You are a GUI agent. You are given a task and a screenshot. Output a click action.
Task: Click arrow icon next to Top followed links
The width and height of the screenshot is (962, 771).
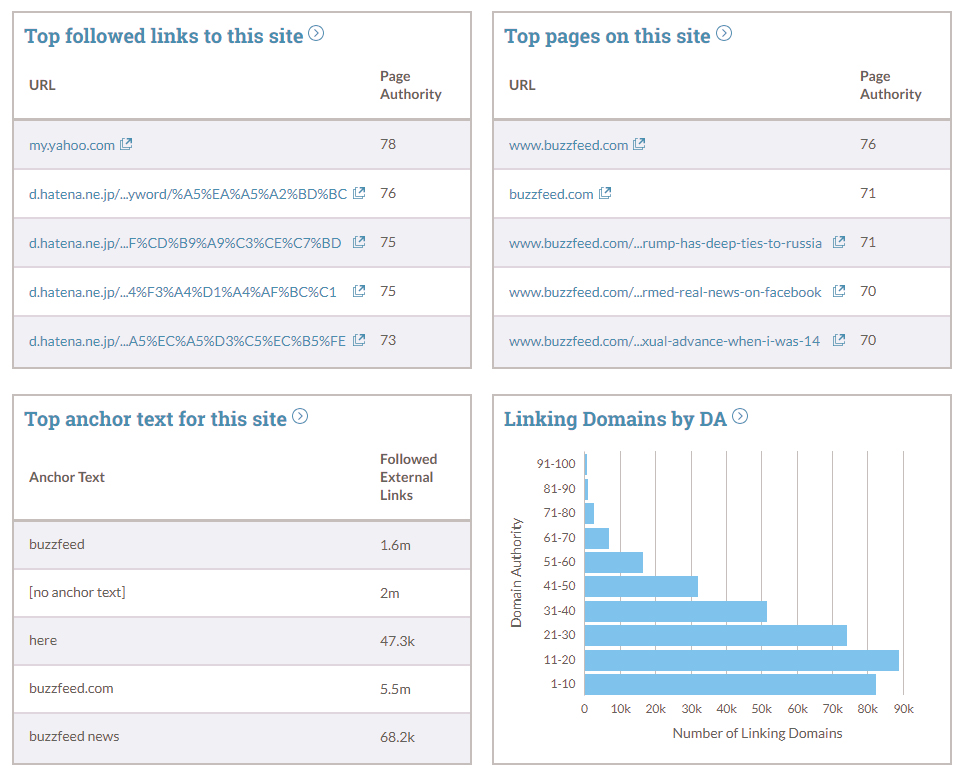click(316, 33)
